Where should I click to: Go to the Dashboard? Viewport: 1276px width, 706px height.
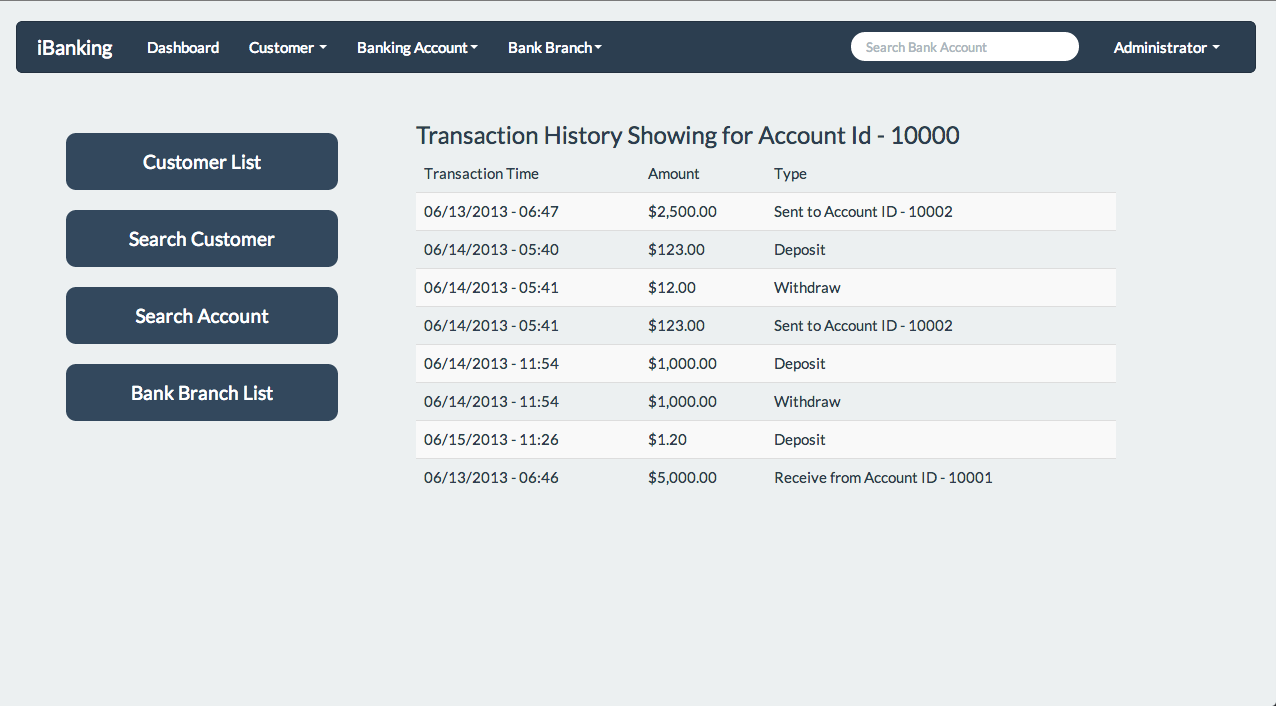pos(183,47)
